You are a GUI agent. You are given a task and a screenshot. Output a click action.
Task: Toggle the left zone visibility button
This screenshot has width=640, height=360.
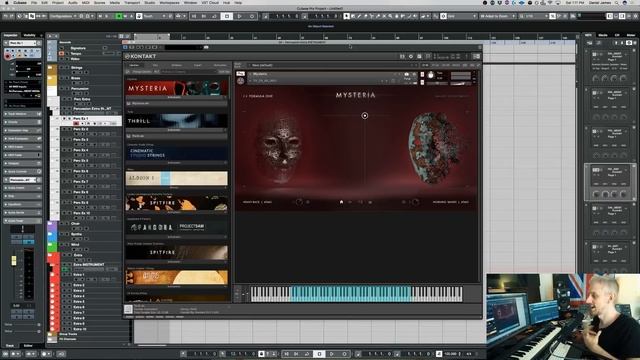(x=609, y=16)
